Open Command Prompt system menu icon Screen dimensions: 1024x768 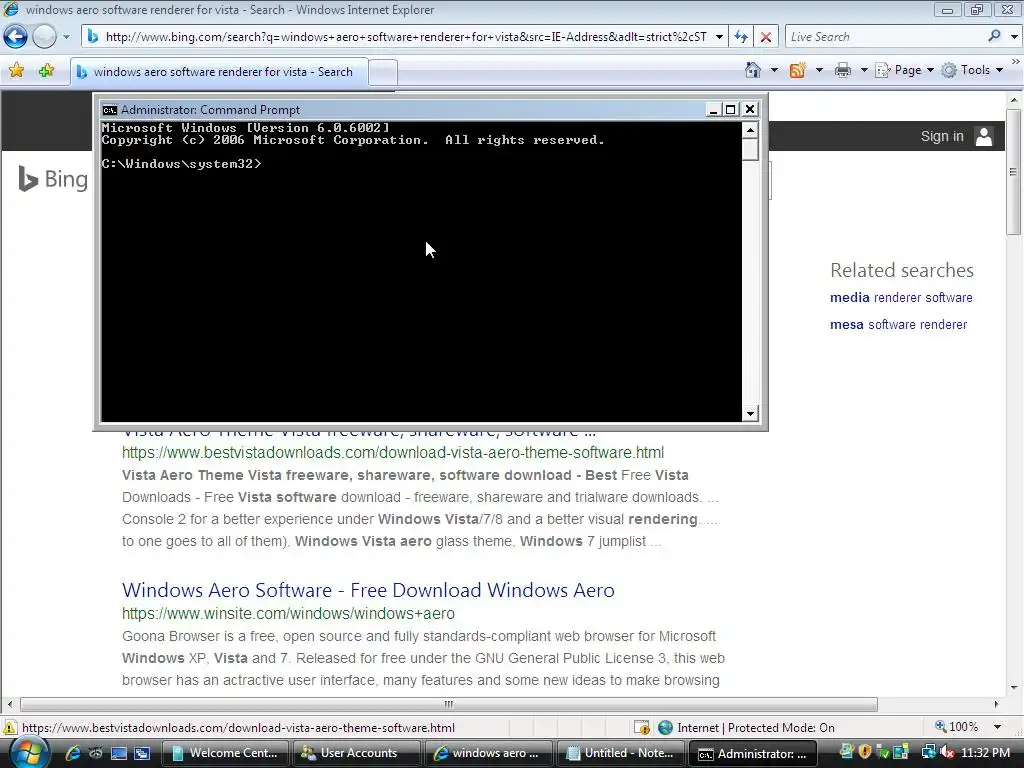point(110,110)
